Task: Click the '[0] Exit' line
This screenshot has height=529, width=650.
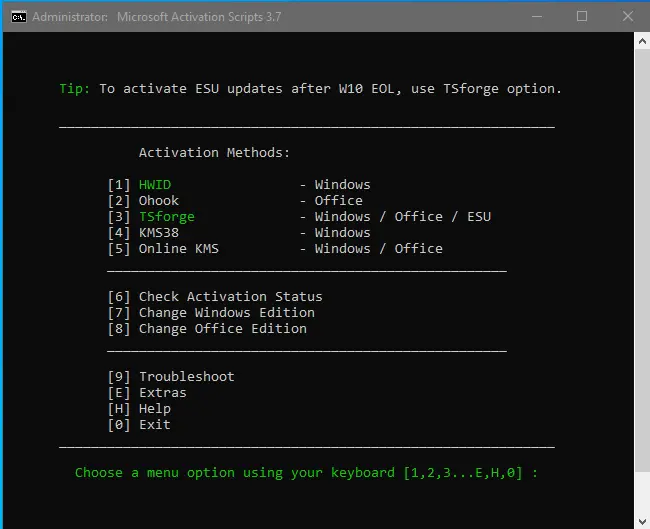Action: click(139, 425)
